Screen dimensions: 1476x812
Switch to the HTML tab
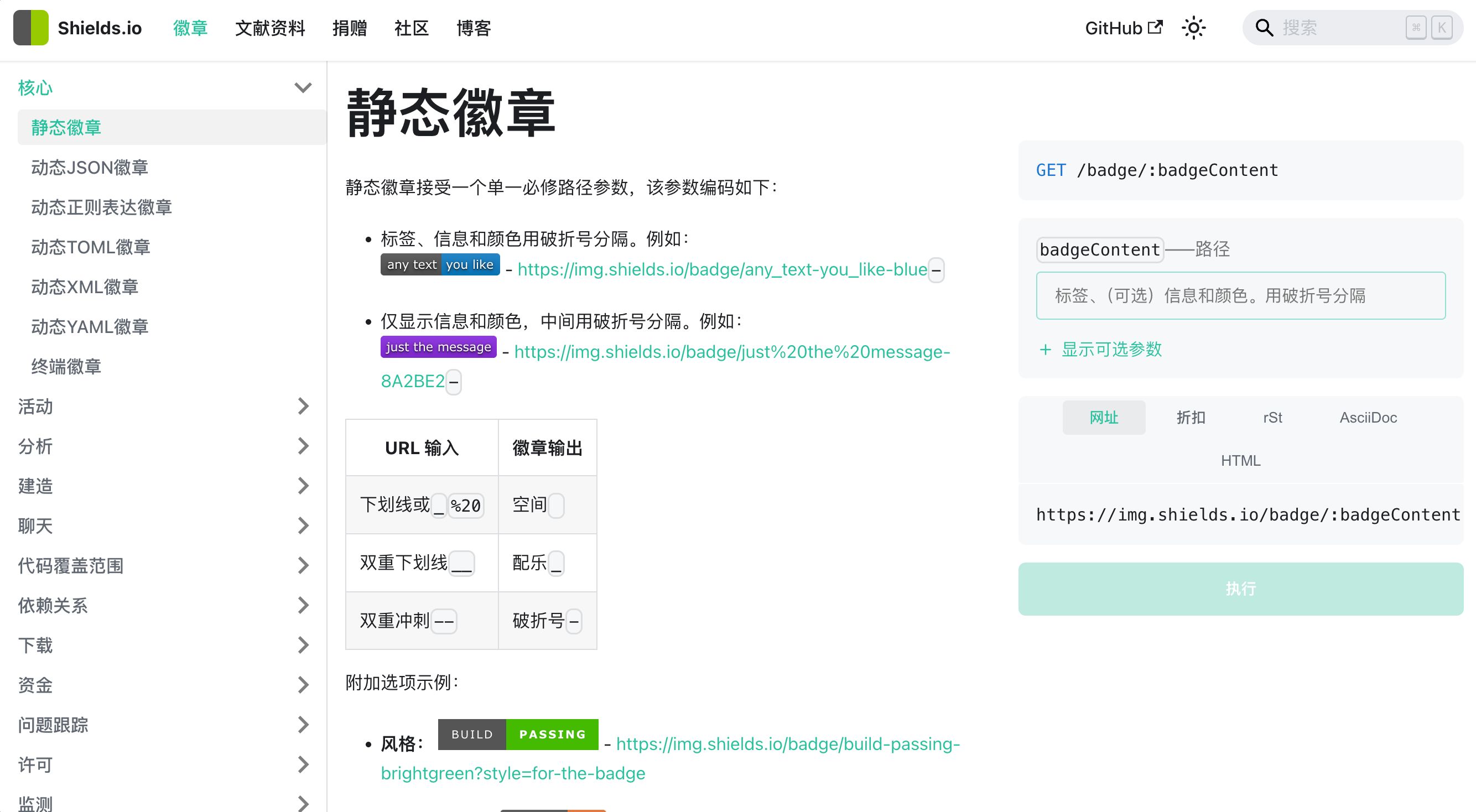coord(1240,461)
